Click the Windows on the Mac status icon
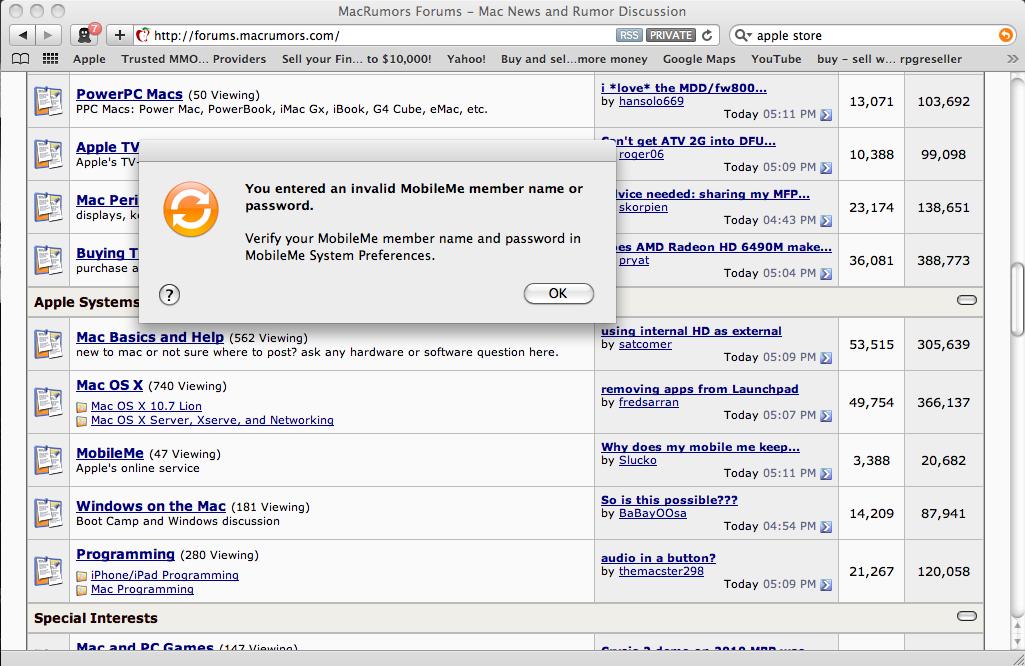Viewport: 1025px width, 666px height. coord(48,513)
